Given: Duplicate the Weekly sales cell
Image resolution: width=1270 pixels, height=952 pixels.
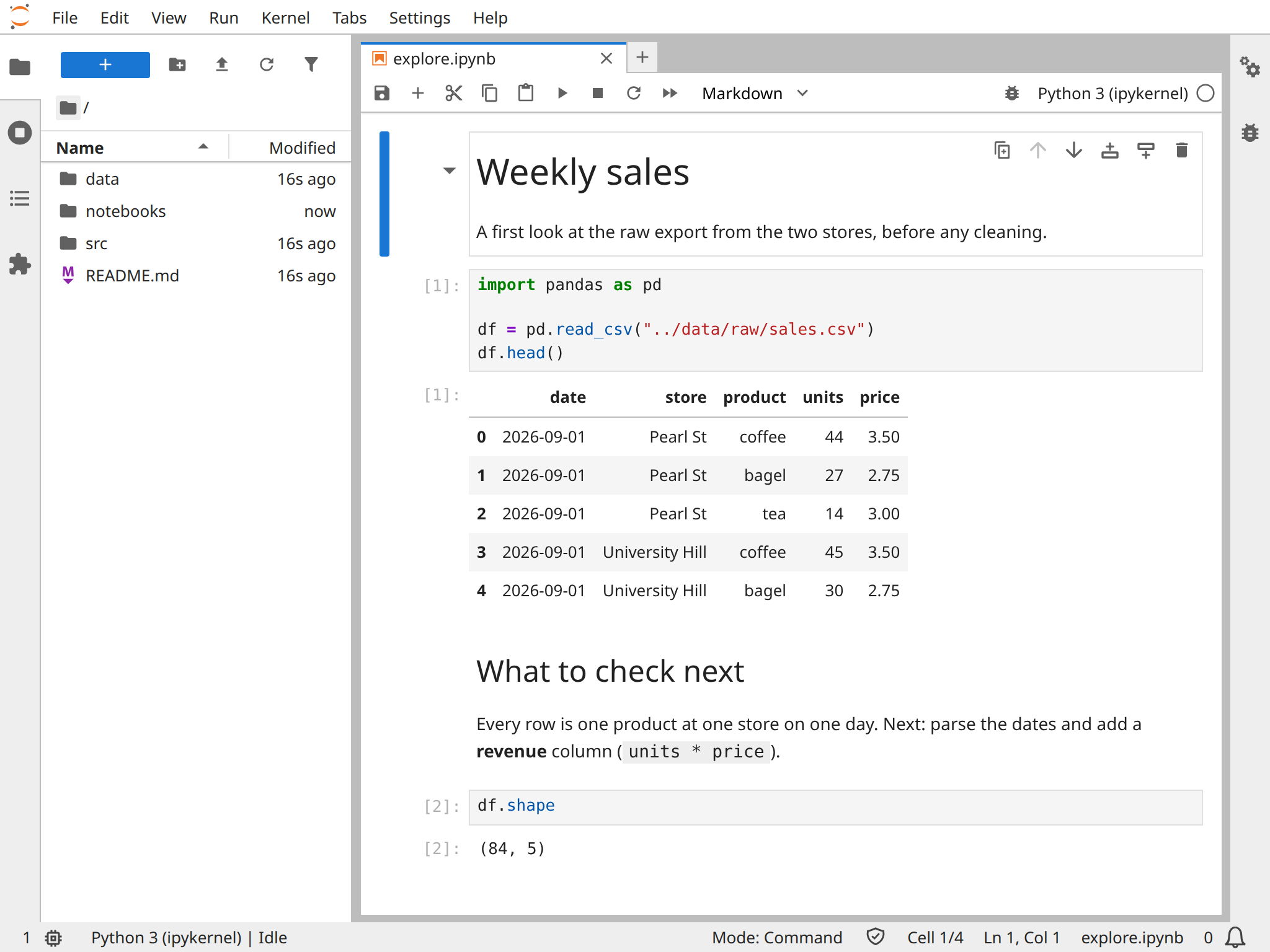Looking at the screenshot, I should (x=1002, y=151).
